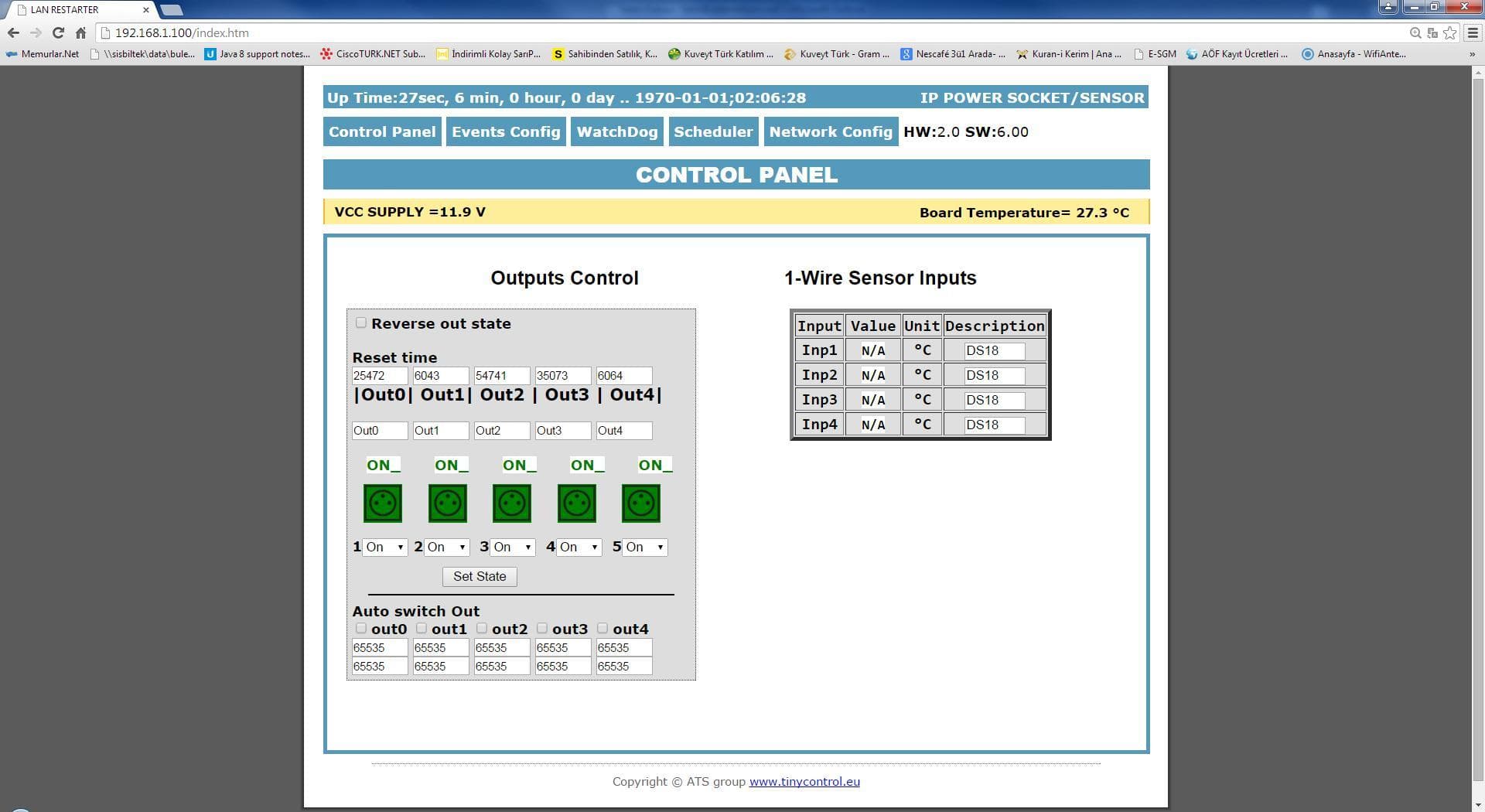Tick the out3 auto switch checkbox
Viewport: 1485px width, 812px height.
click(x=542, y=628)
